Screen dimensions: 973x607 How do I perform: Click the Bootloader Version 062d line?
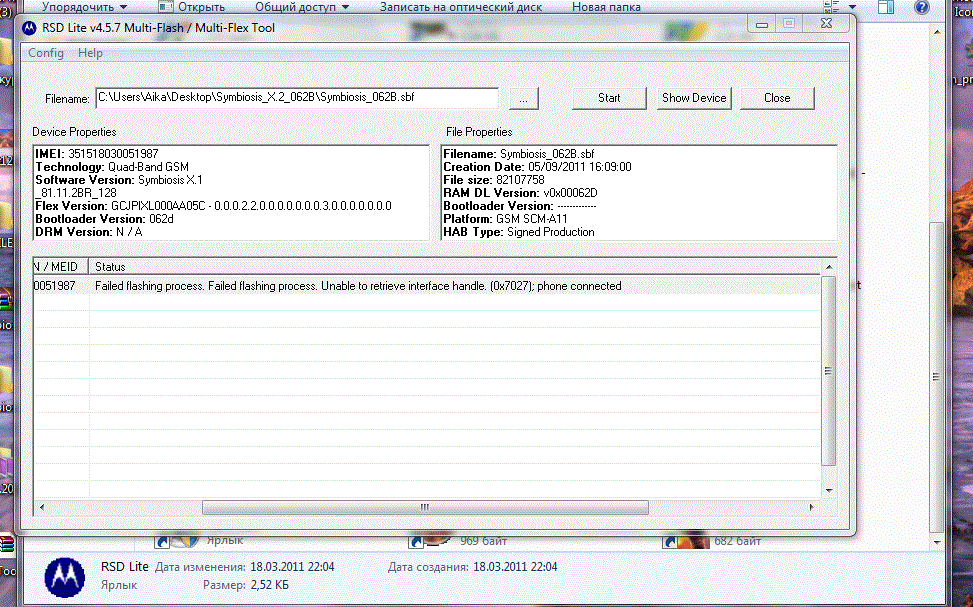tap(104, 218)
